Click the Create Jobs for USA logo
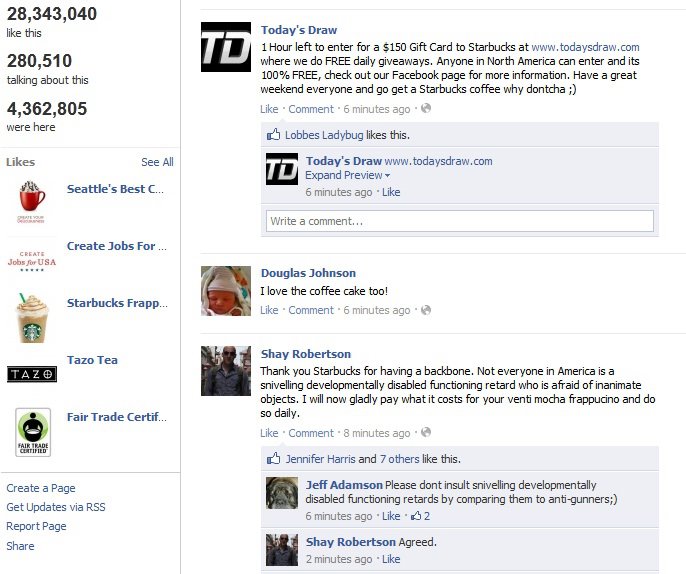Image resolution: width=686 pixels, height=574 pixels. click(x=32, y=261)
